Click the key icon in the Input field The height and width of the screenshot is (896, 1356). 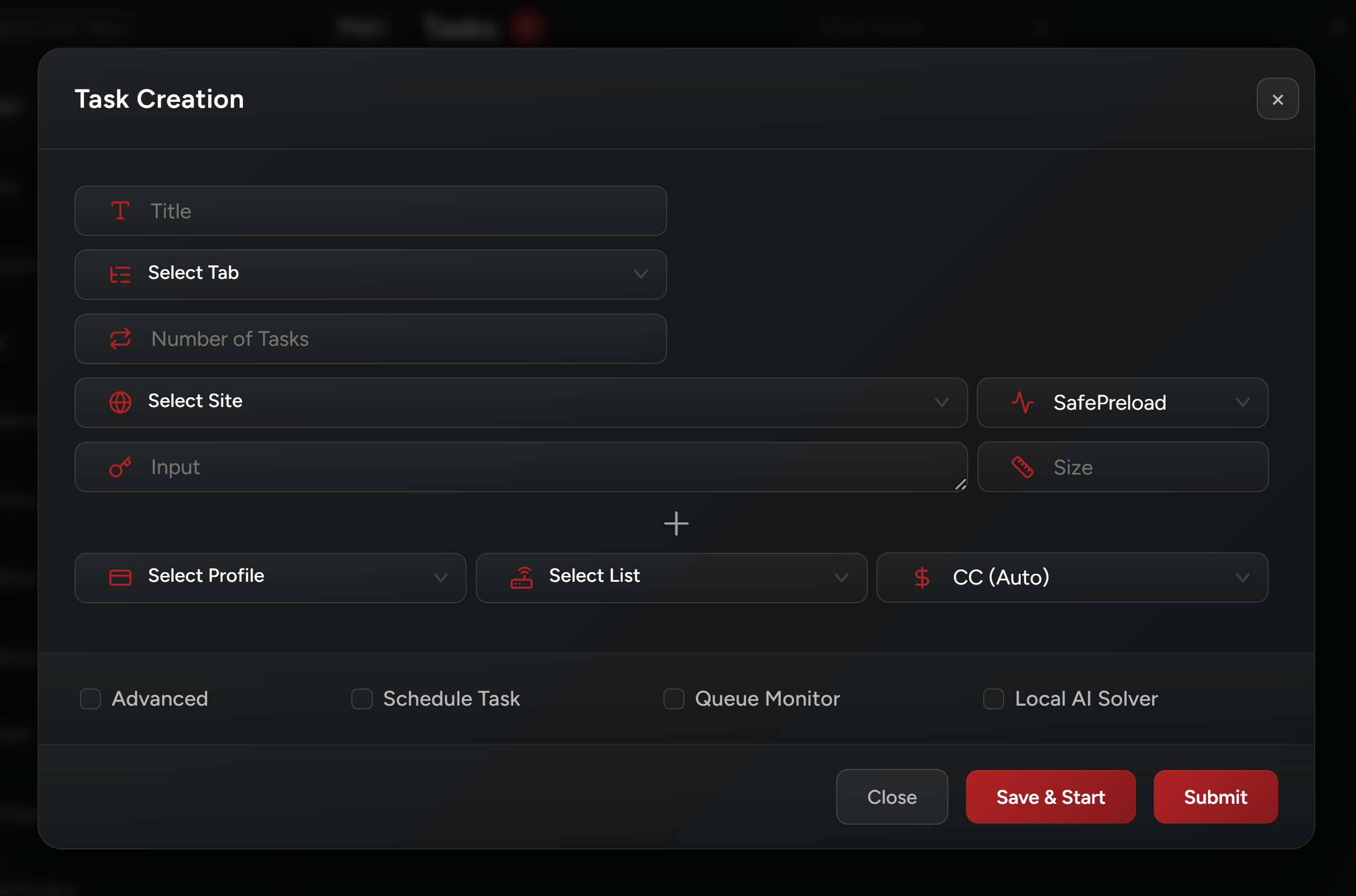(120, 467)
